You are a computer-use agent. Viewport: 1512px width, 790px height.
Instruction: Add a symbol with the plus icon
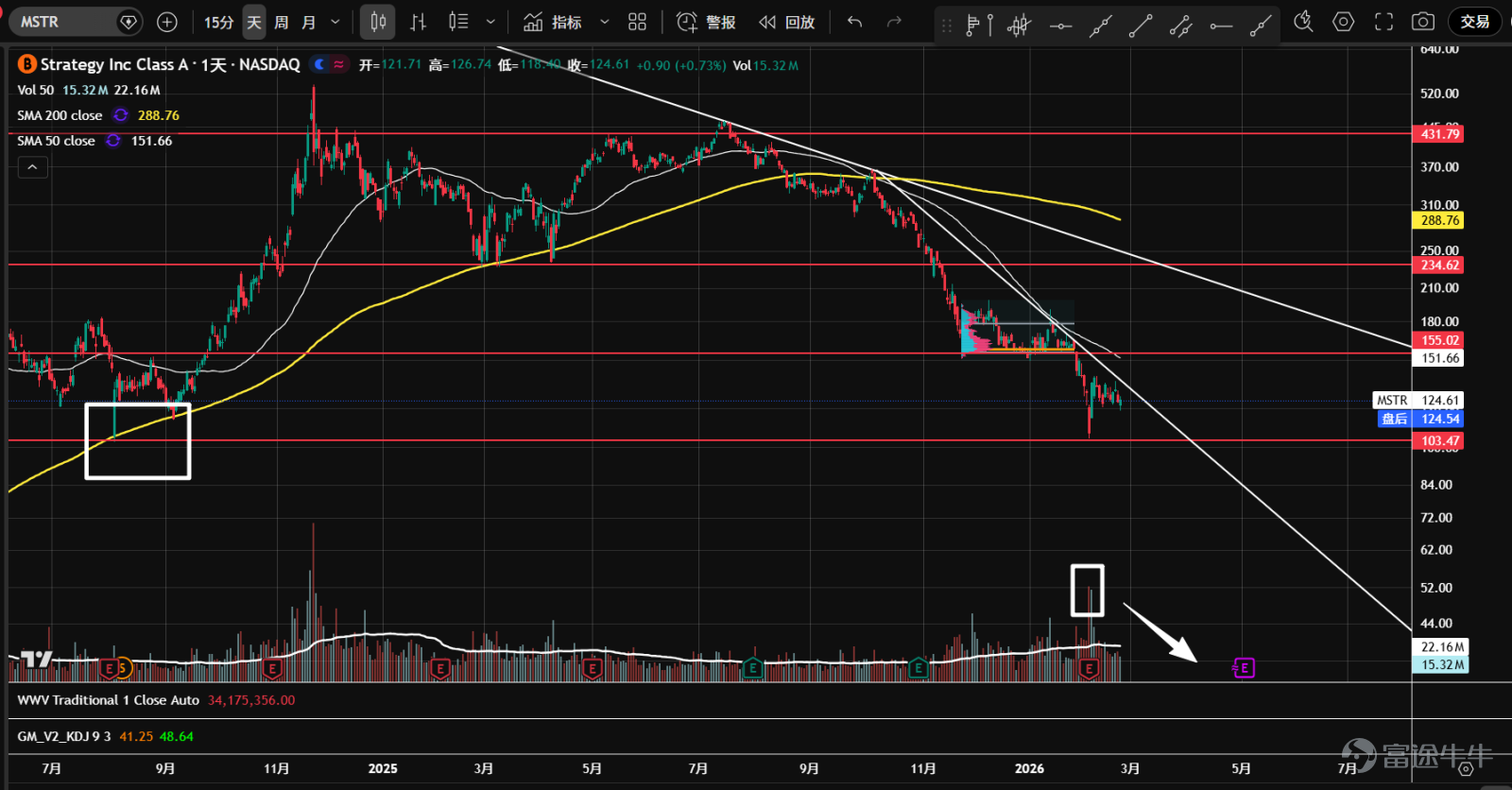pyautogui.click(x=167, y=22)
